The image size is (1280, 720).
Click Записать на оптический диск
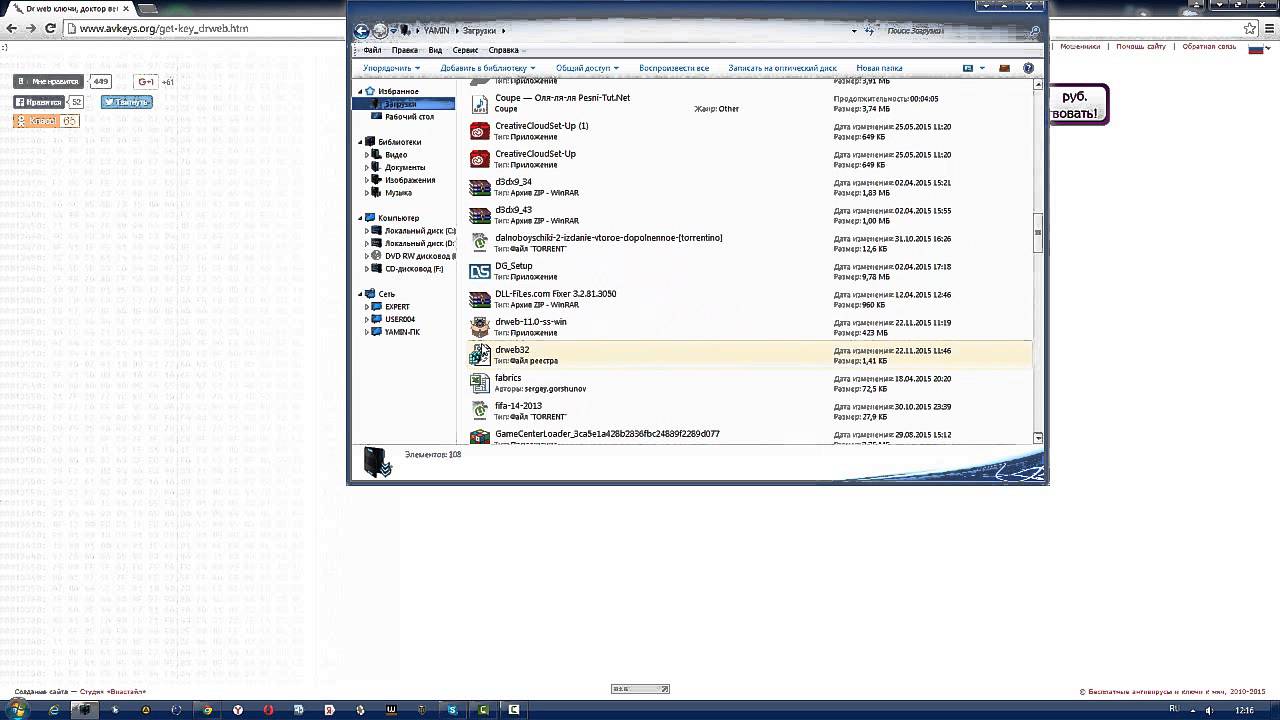(782, 68)
